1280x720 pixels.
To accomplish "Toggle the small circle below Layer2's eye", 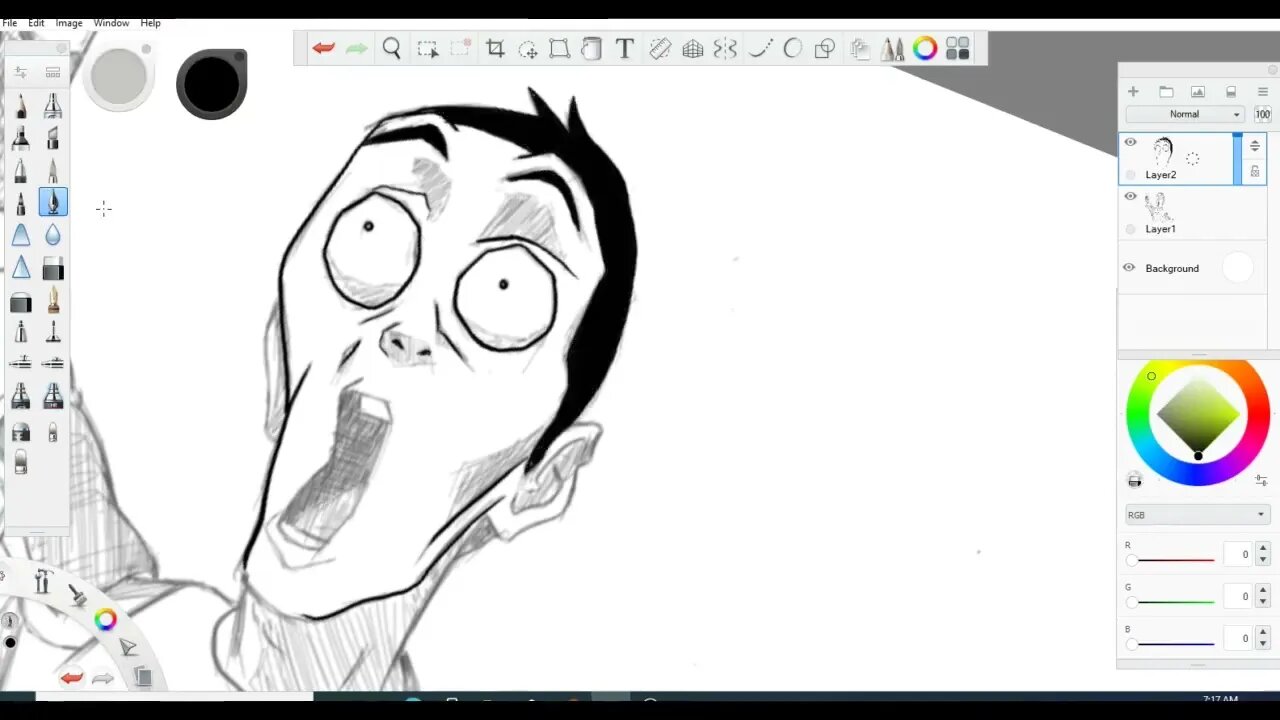I will [1131, 175].
